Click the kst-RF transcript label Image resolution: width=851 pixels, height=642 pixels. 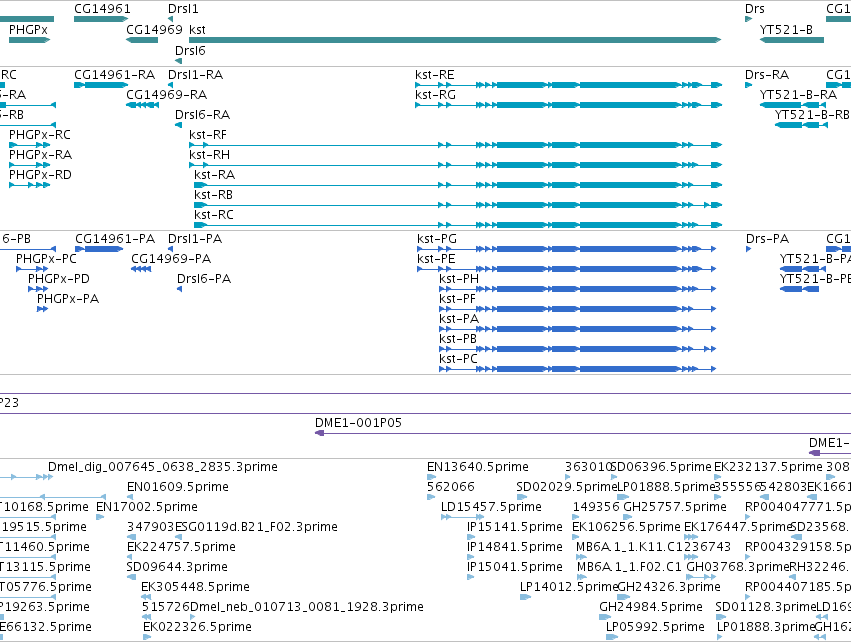pos(208,135)
